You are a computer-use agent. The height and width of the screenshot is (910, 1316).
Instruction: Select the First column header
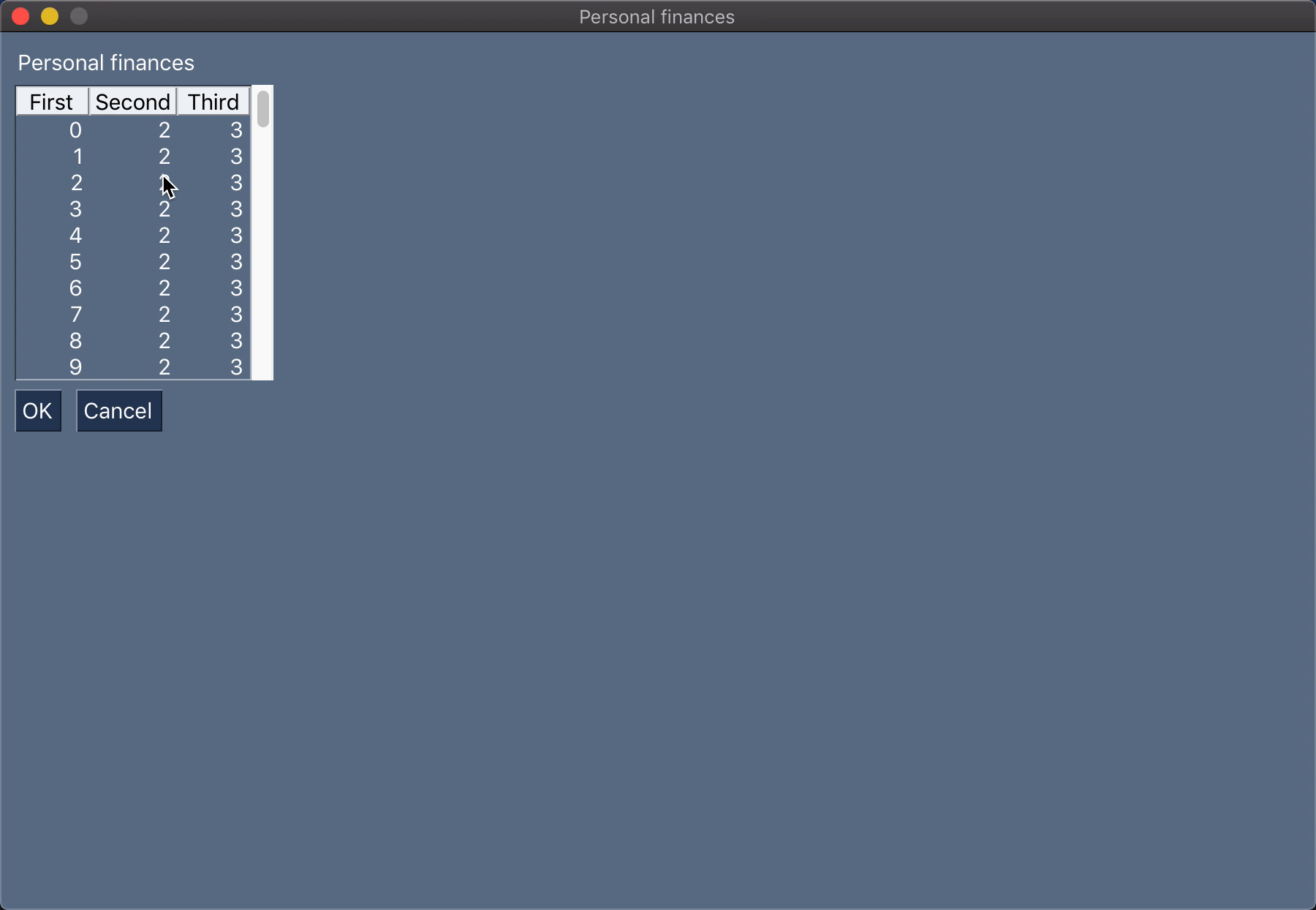(52, 102)
